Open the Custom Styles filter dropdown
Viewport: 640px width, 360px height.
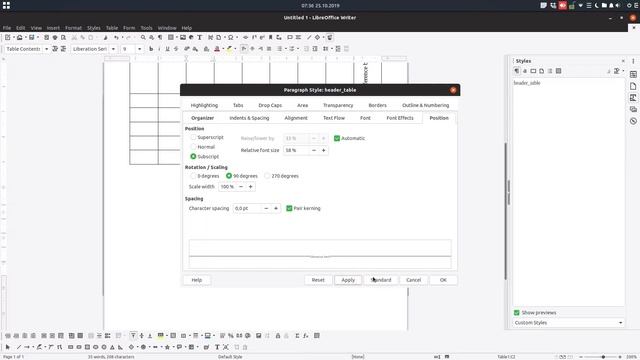[569, 323]
